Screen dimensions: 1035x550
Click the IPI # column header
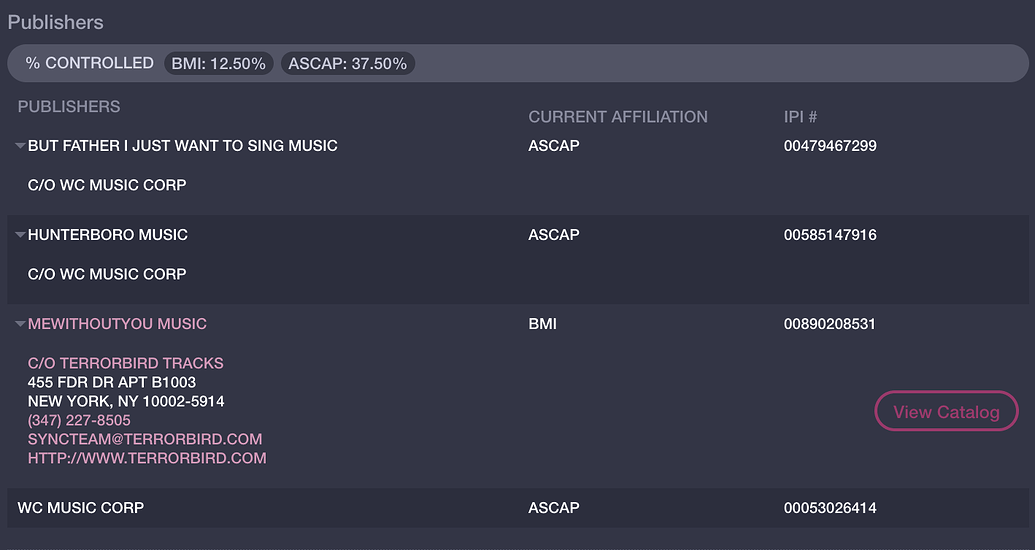pos(802,117)
